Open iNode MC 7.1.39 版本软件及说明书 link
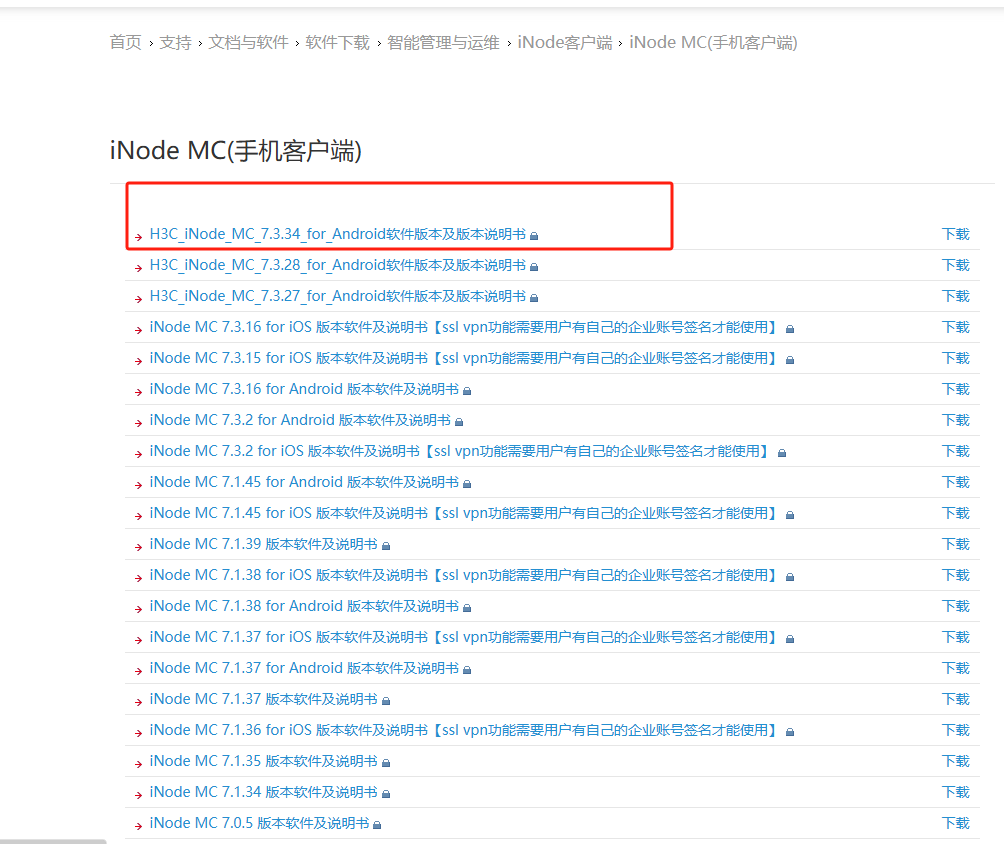Screen dimensions: 1004x844 [264, 544]
